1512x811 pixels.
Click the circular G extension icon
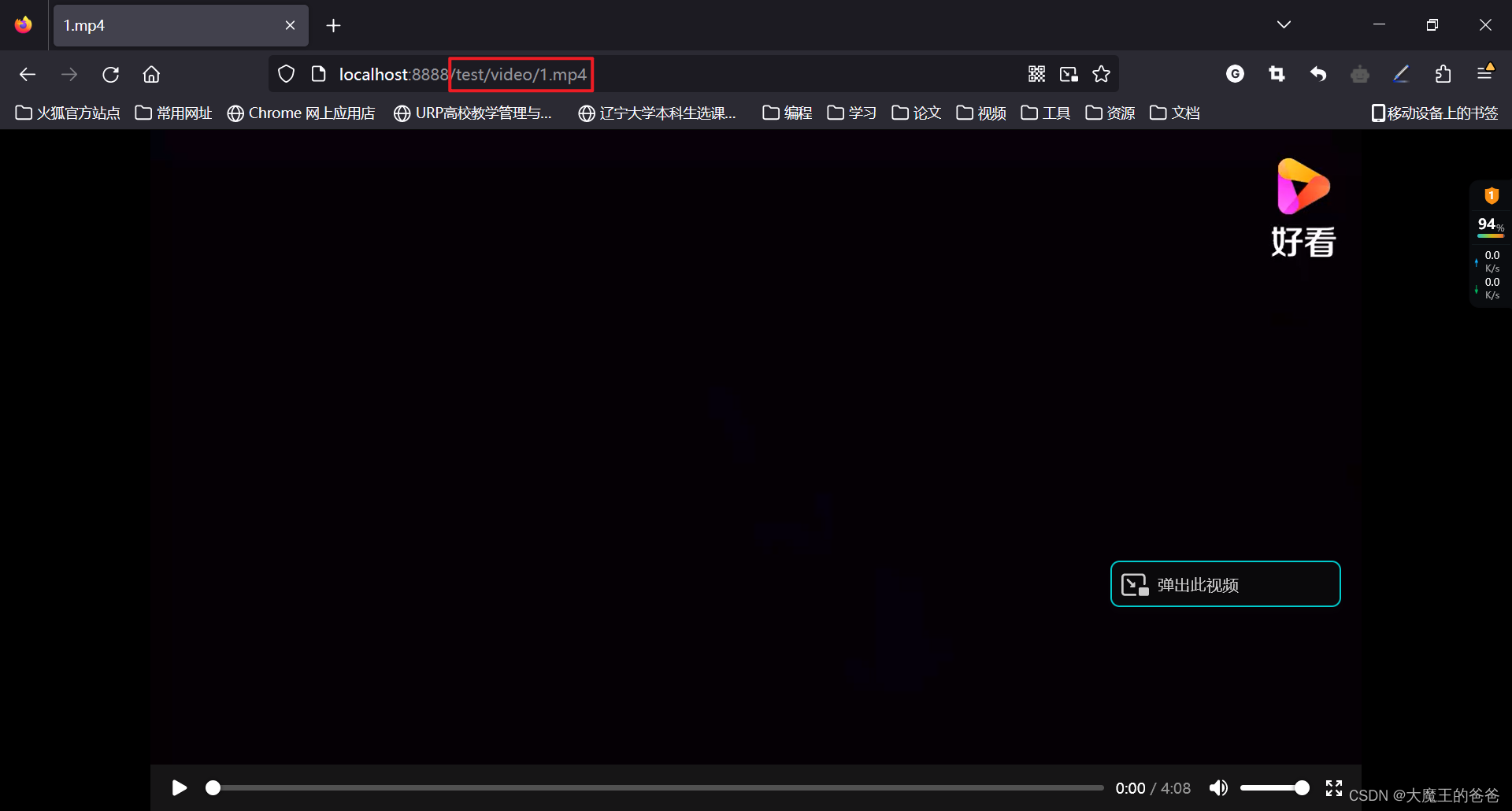pos(1235,73)
